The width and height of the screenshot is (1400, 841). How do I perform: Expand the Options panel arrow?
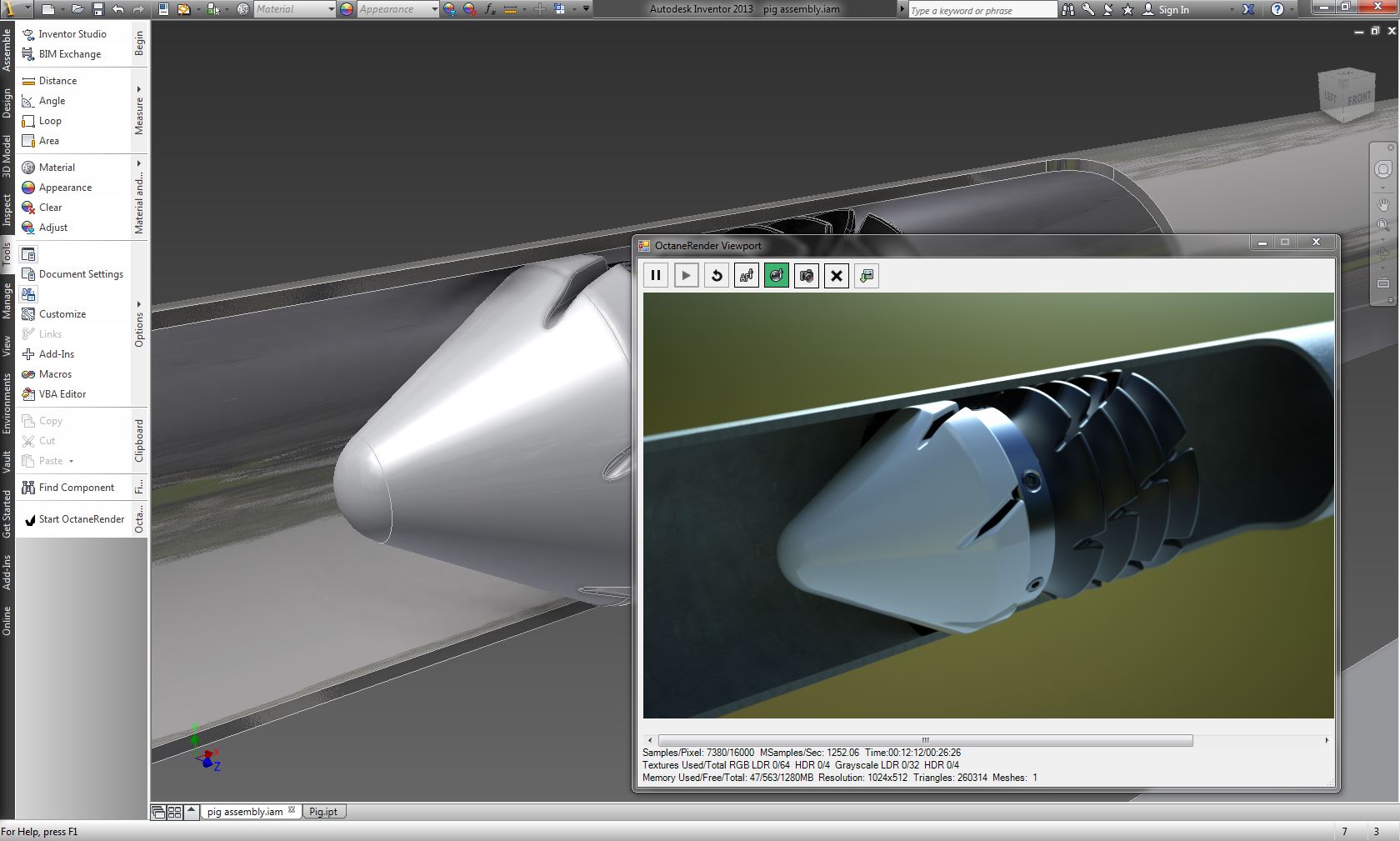pos(139,304)
